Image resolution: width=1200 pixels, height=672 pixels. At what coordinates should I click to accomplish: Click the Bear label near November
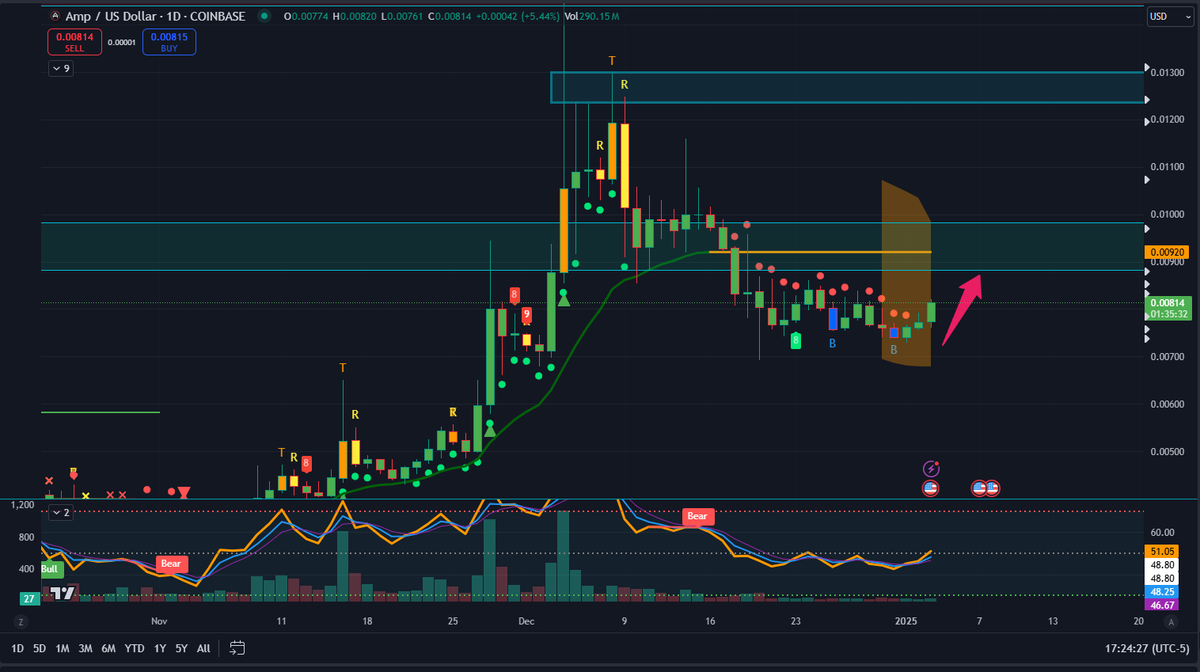172,564
